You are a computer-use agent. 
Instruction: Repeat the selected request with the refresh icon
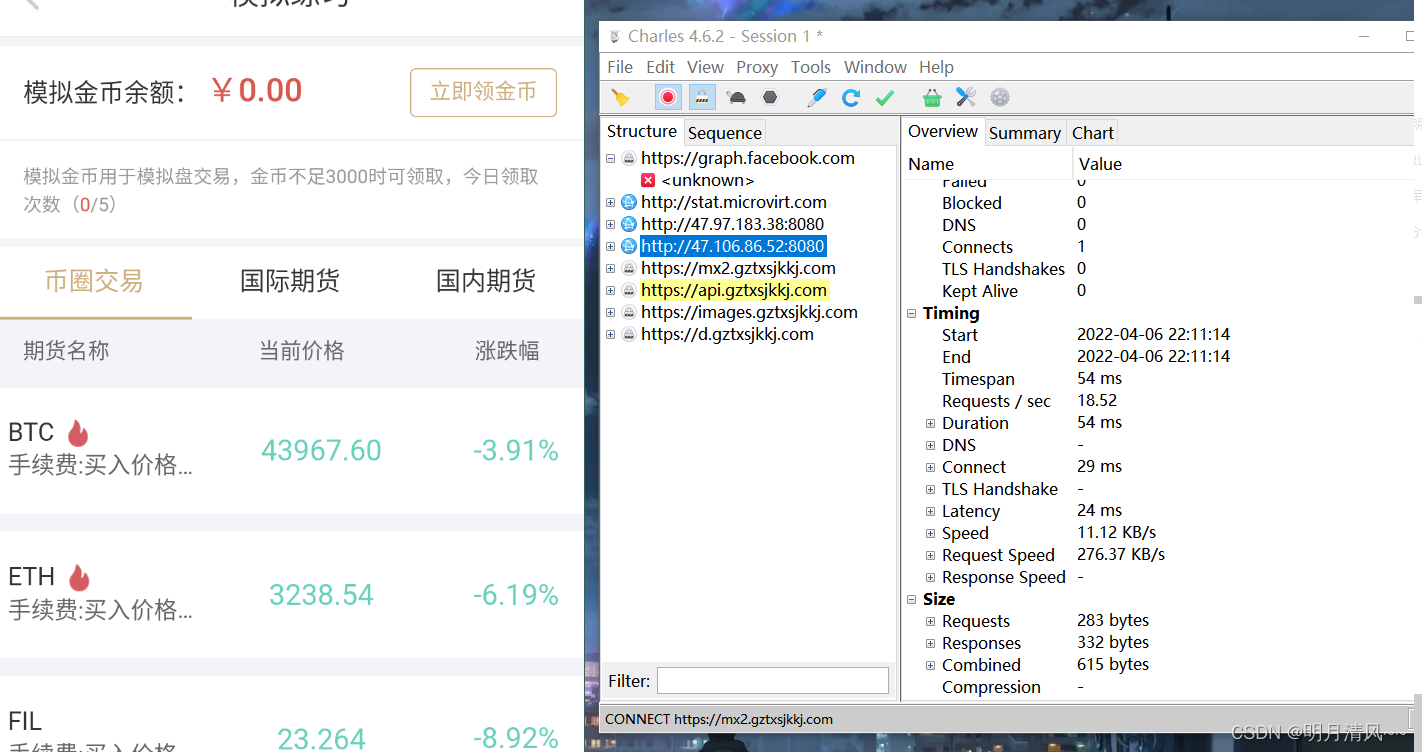tap(851, 97)
